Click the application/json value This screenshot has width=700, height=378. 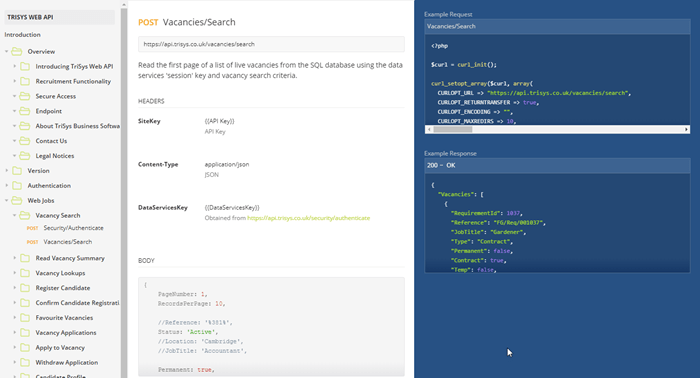(x=227, y=164)
